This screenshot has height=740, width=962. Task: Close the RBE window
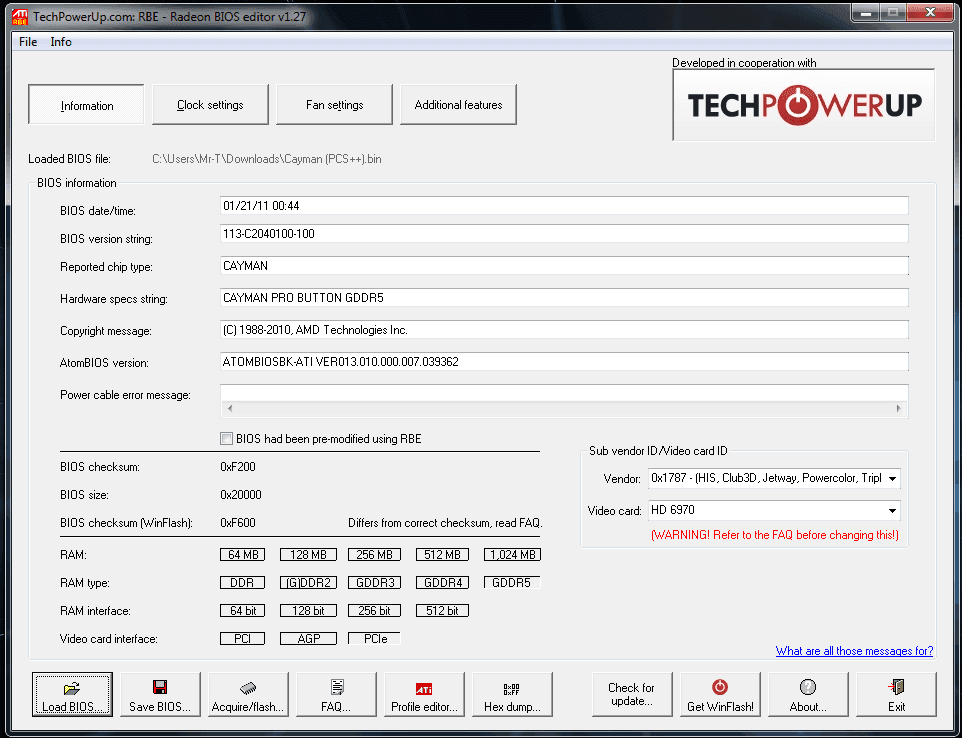coord(929,12)
